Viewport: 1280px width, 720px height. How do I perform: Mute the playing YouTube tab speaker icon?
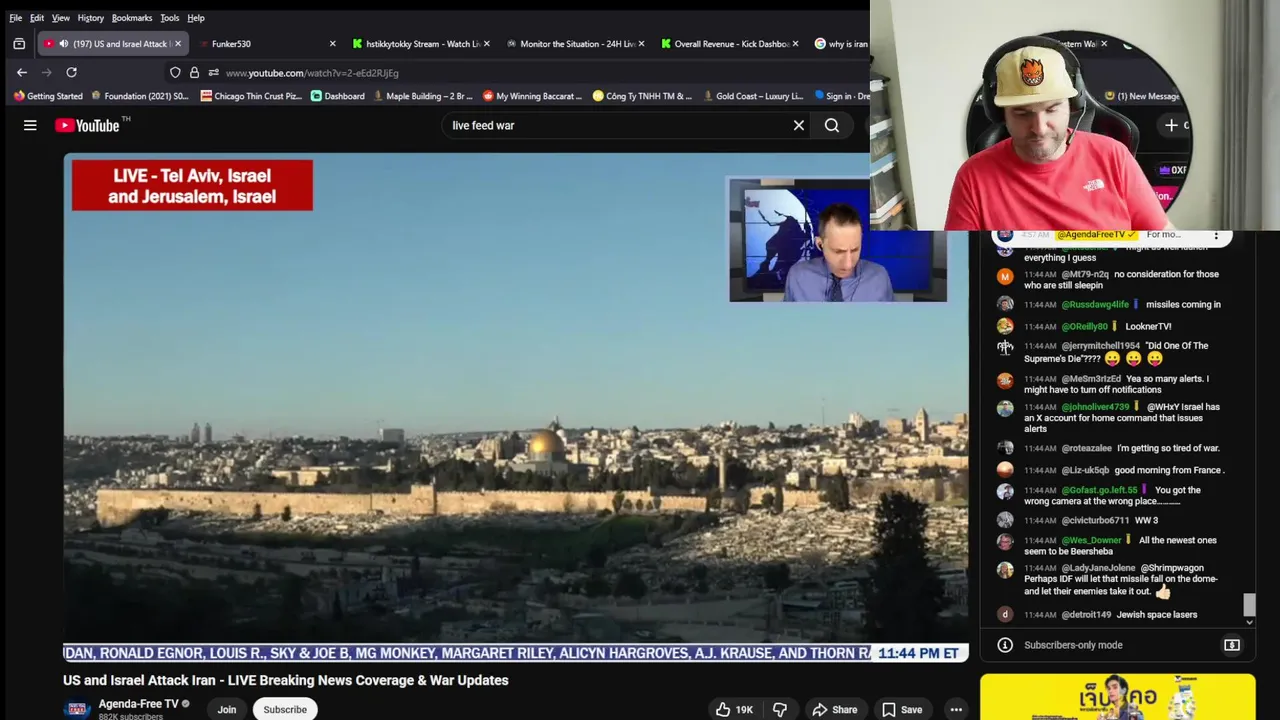(63, 44)
